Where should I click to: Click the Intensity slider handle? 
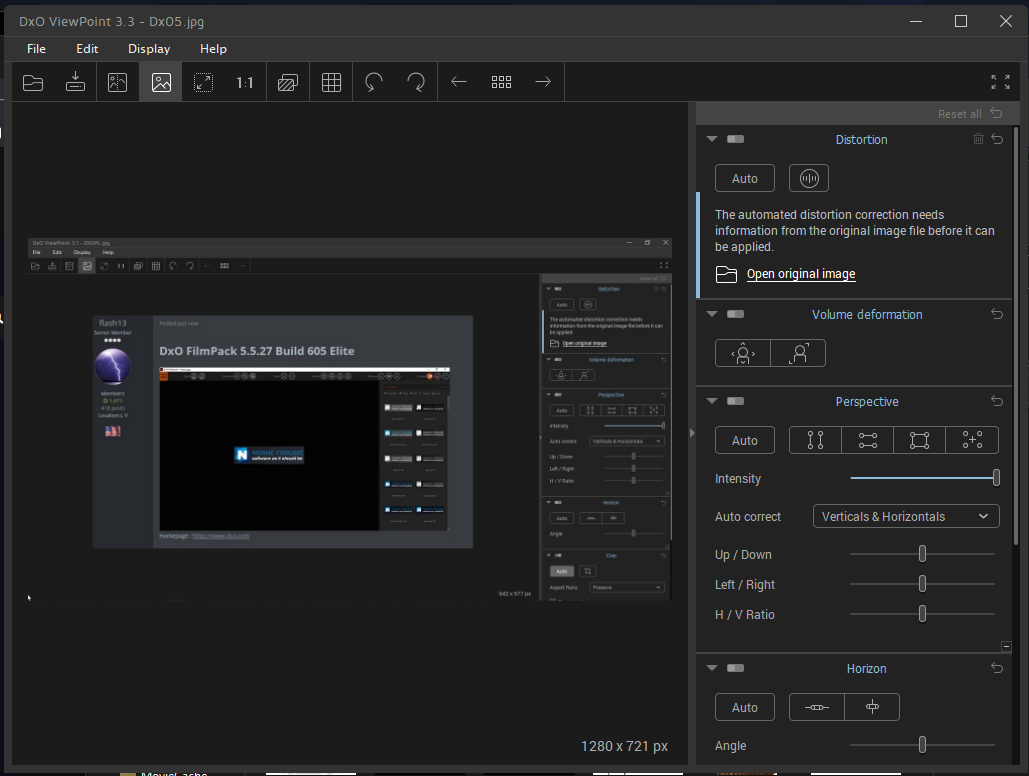[x=996, y=478]
